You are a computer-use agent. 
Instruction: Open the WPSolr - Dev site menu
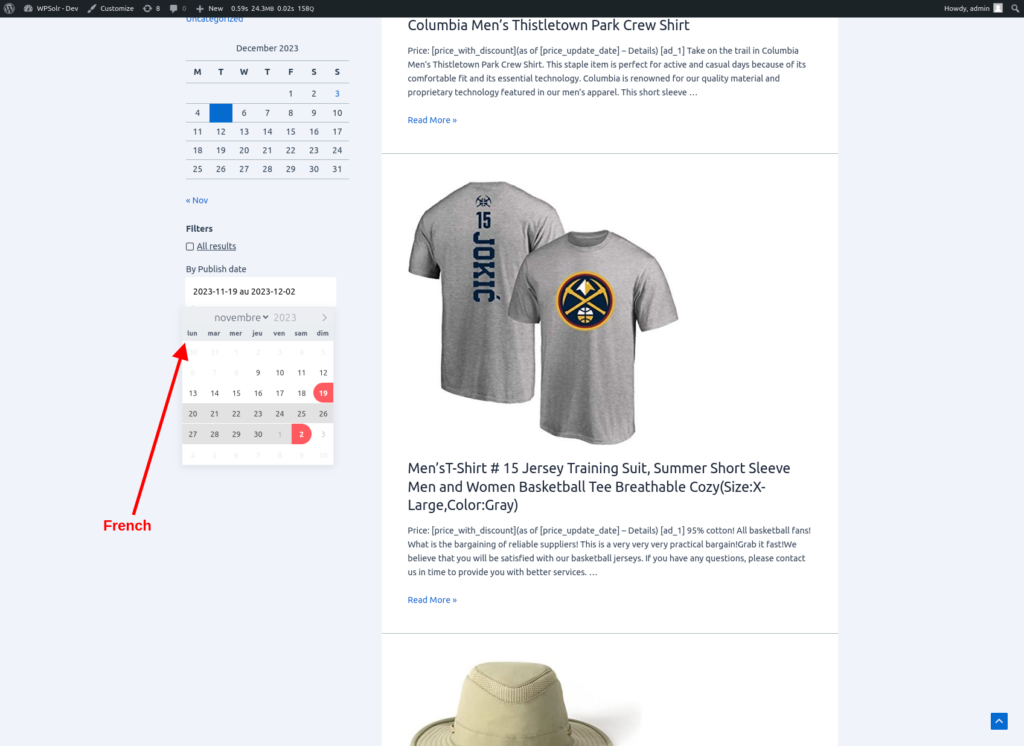(x=51, y=8)
